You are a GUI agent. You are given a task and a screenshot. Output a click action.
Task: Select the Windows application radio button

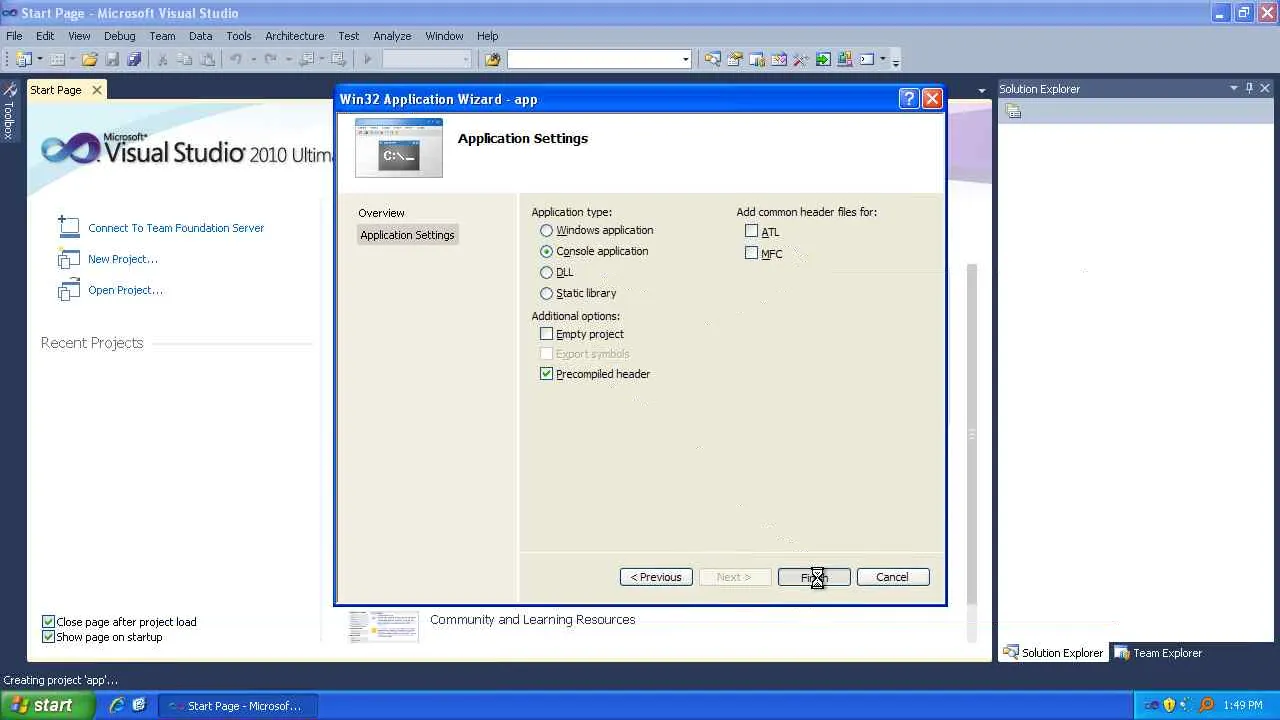pyautogui.click(x=546, y=230)
